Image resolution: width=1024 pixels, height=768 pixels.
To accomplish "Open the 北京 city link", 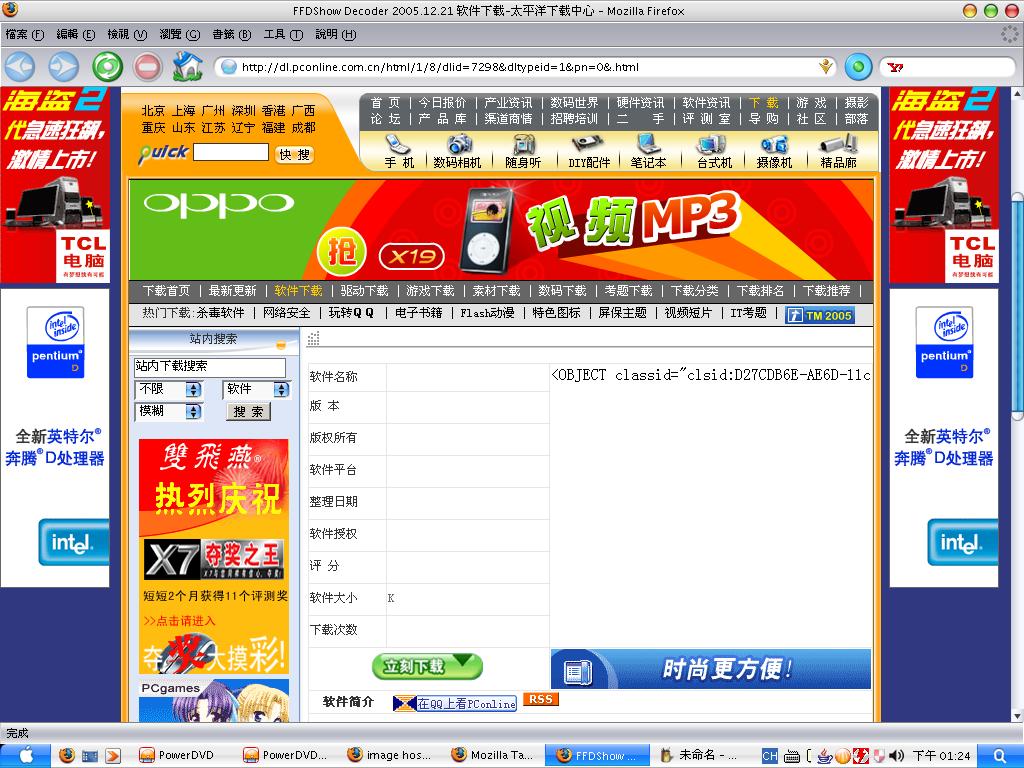I will pyautogui.click(x=153, y=110).
